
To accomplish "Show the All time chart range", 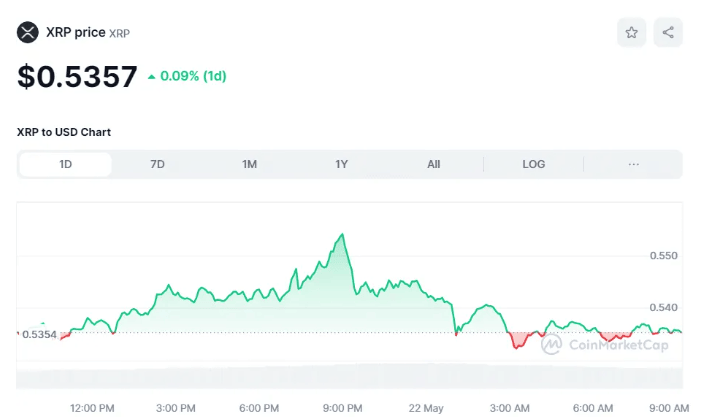I will (x=433, y=164).
